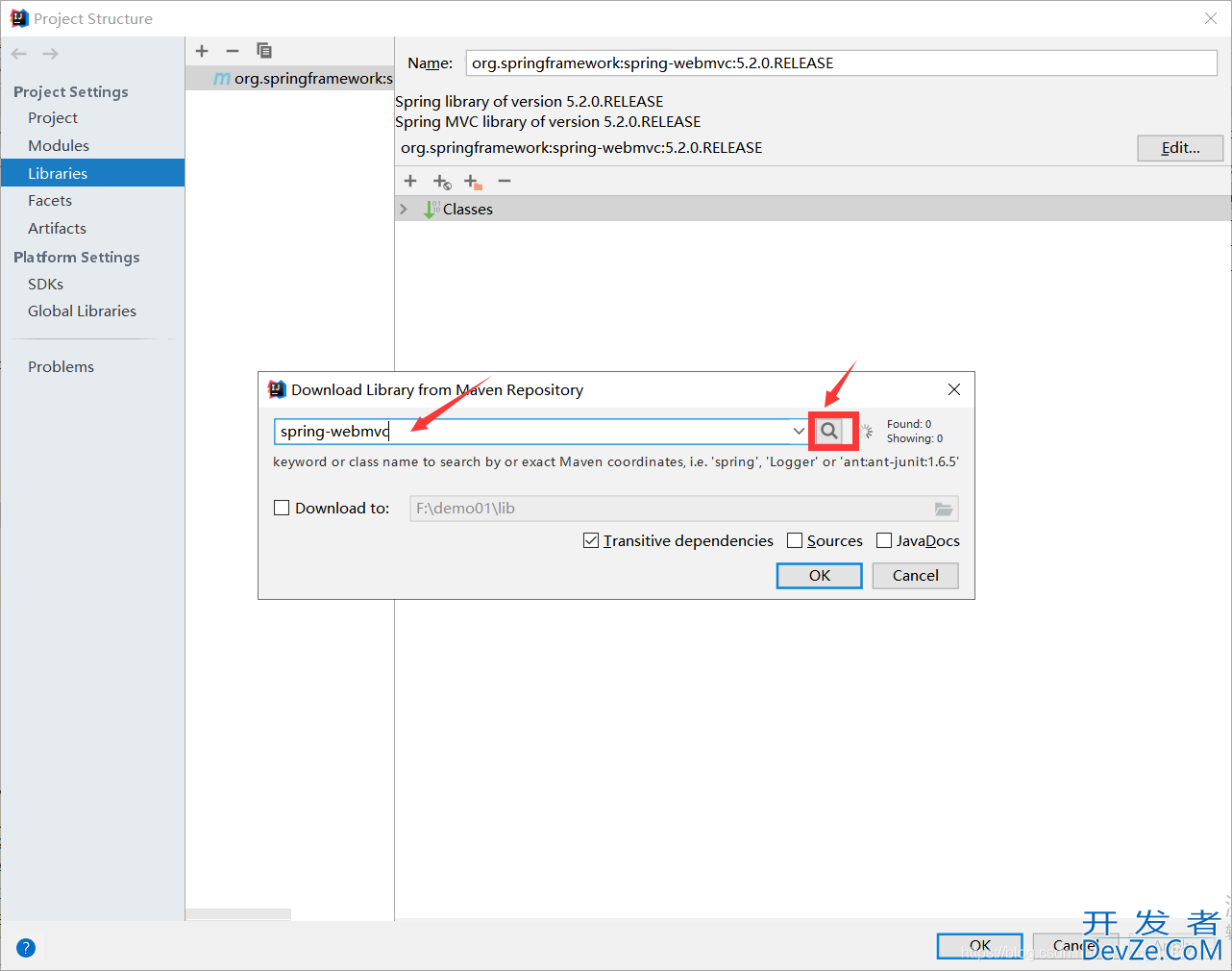Open Artifacts settings
Viewport: 1232px width, 971px height.
point(57,228)
